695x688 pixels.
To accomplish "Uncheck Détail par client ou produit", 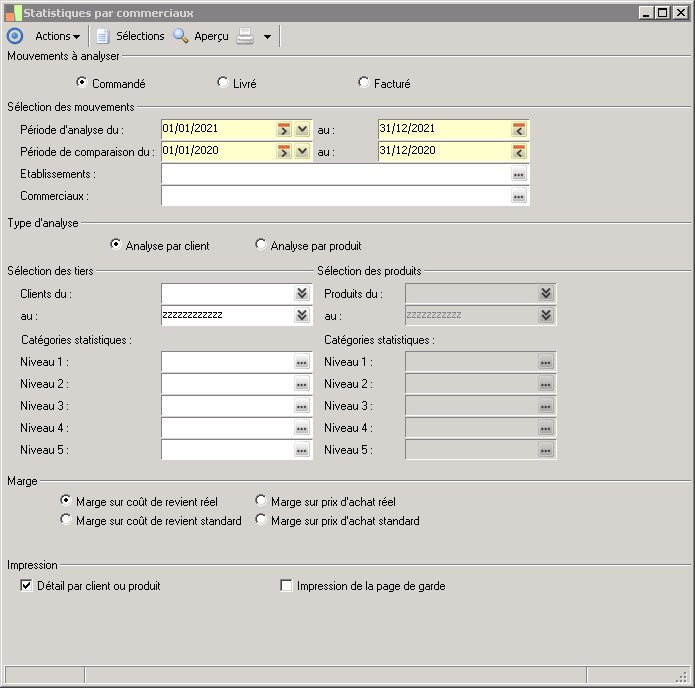I will pyautogui.click(x=26, y=586).
